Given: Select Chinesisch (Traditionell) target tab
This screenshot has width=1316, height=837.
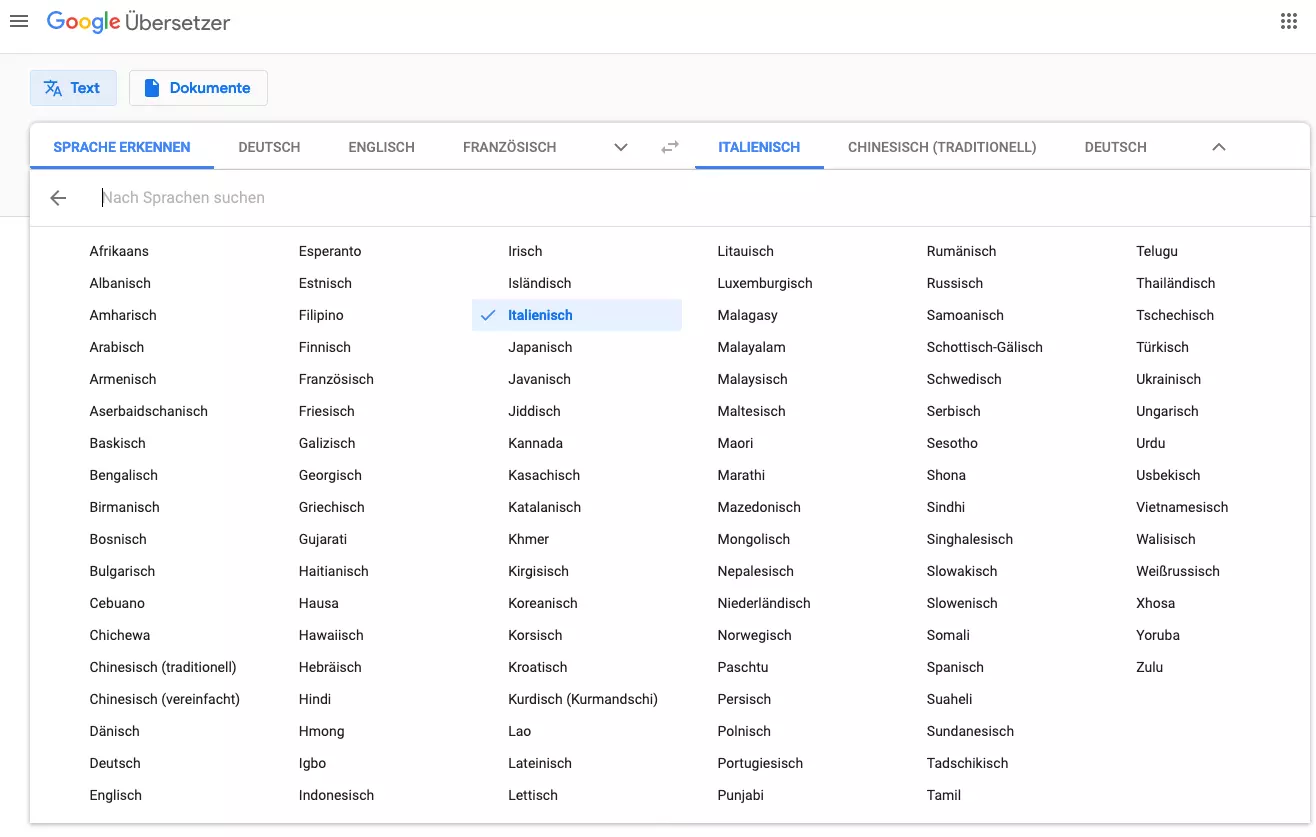Looking at the screenshot, I should [942, 147].
